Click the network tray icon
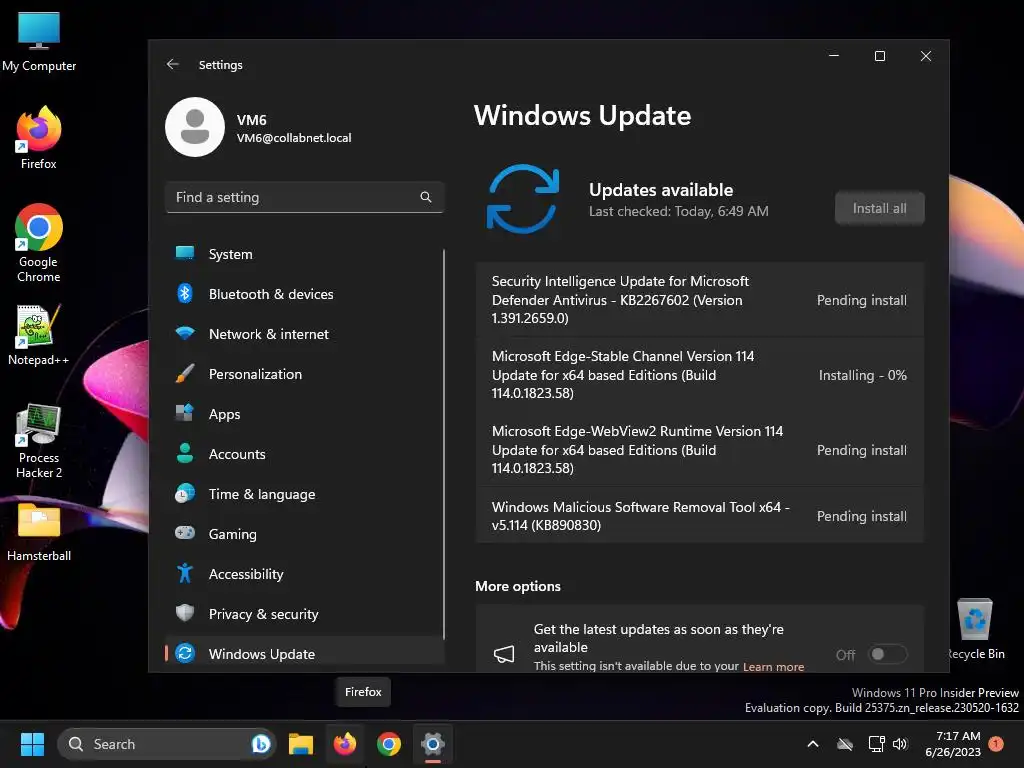1024x768 pixels. pyautogui.click(x=876, y=744)
